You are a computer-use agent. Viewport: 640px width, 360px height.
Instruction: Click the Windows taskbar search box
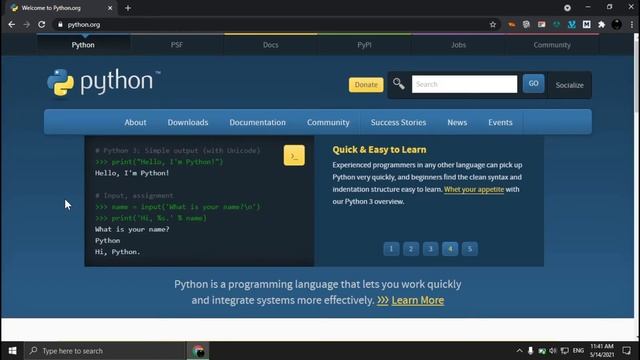104,351
